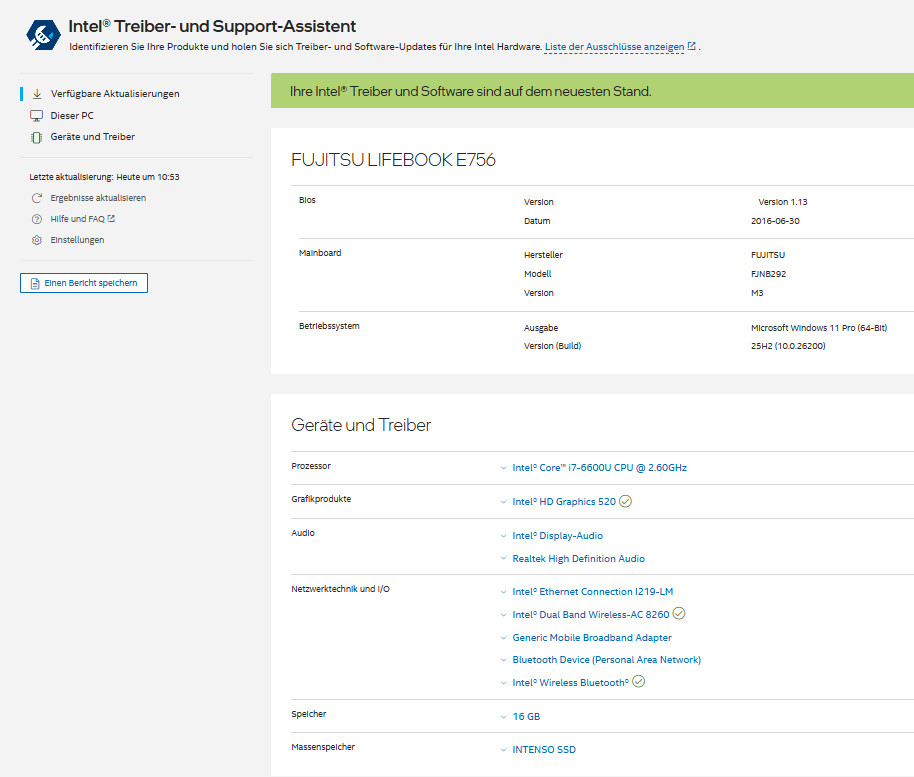Image resolution: width=914 pixels, height=777 pixels.
Task: Click the refresh icon for Ergebnisse aktualisieren
Action: [37, 198]
